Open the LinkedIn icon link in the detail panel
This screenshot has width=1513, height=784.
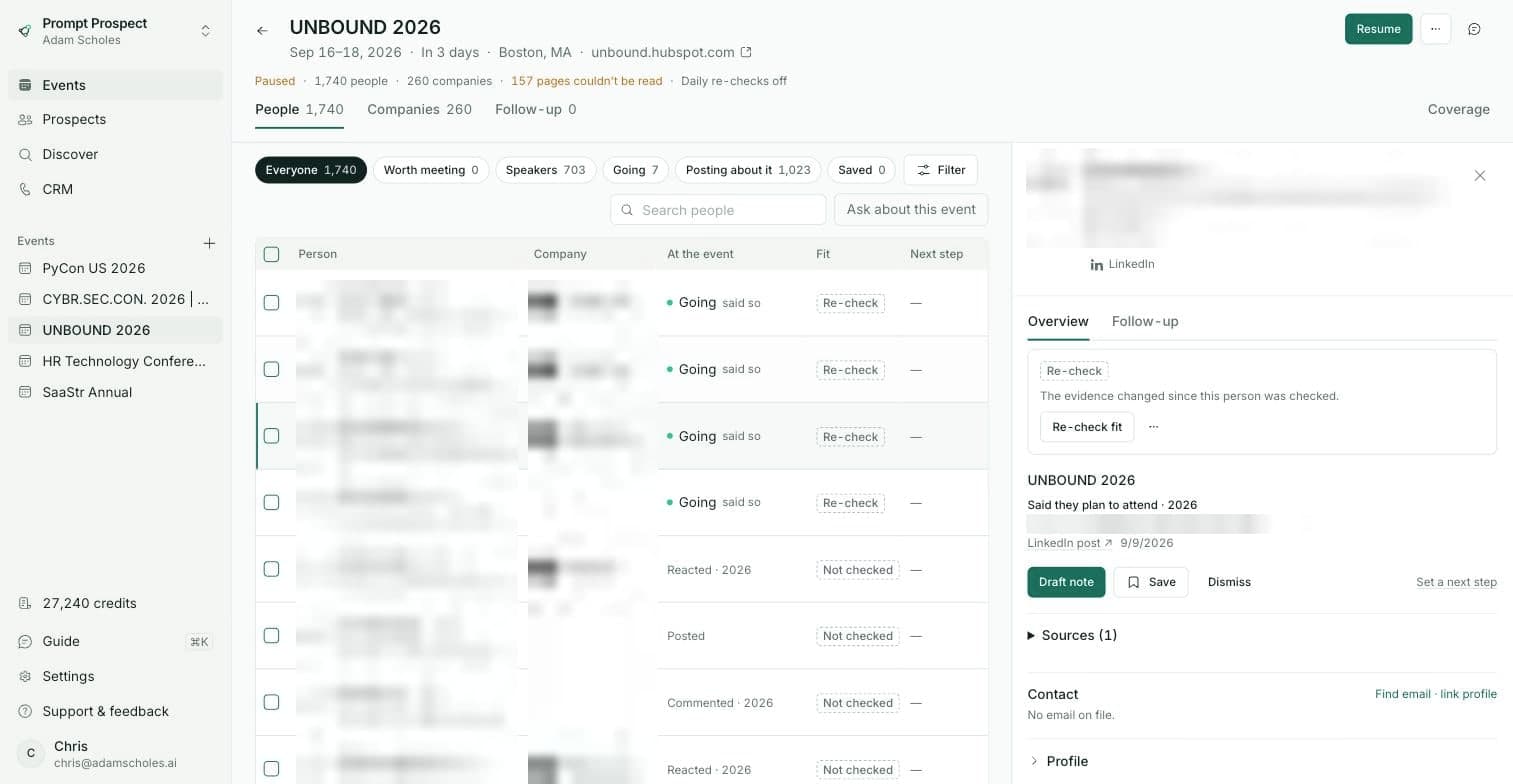click(1122, 264)
